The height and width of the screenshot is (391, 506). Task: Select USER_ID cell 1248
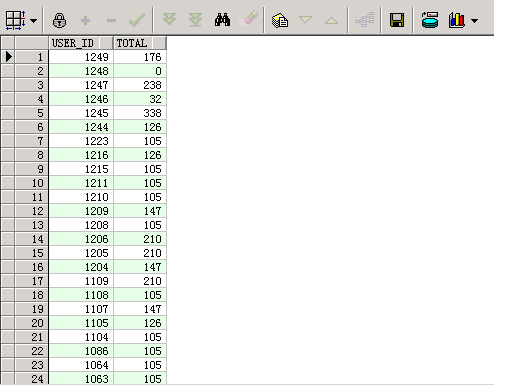pyautogui.click(x=81, y=71)
